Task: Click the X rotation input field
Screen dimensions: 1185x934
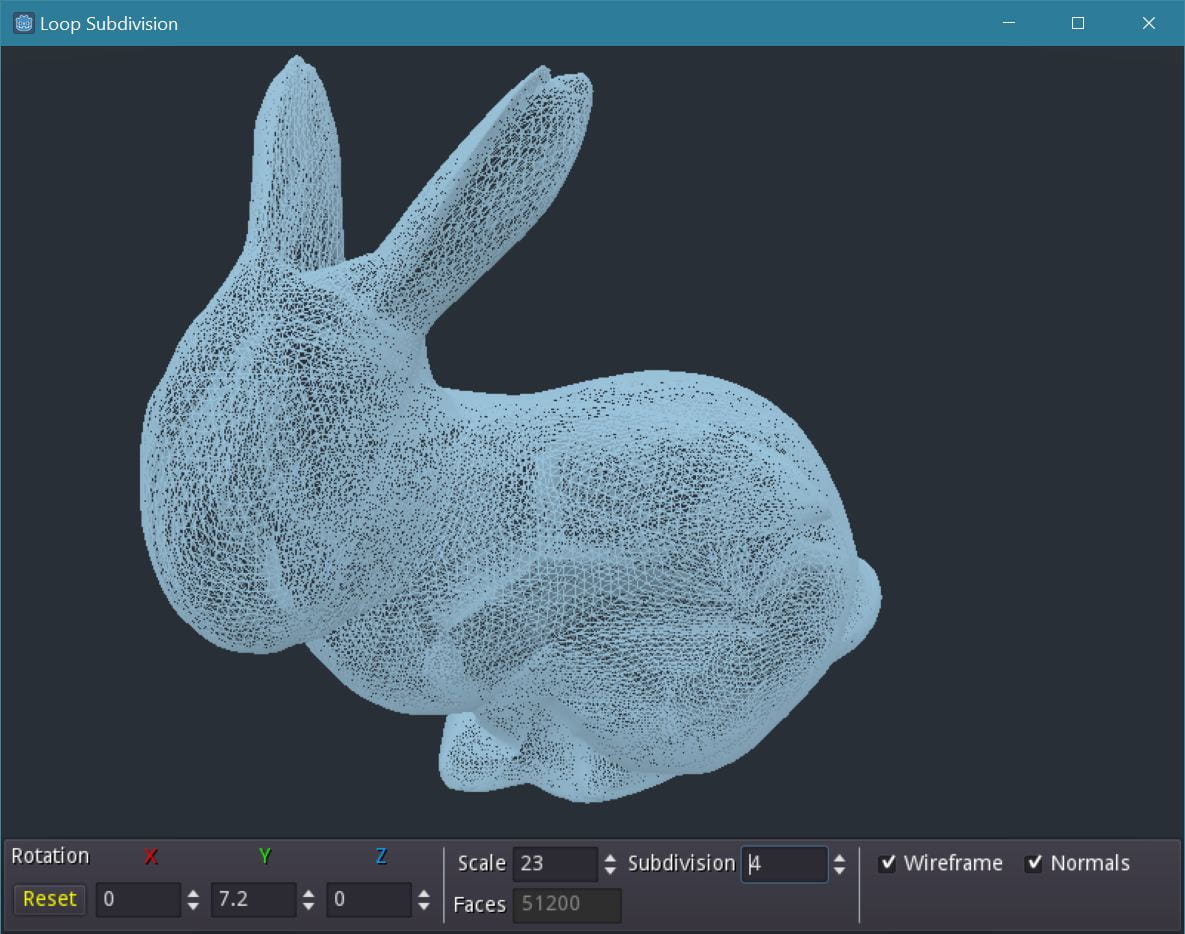Action: point(139,899)
